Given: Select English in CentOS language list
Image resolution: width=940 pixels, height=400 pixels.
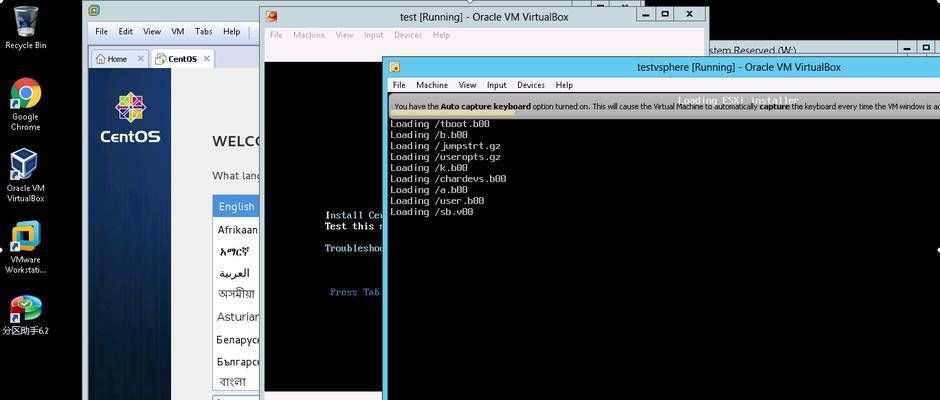Looking at the screenshot, I should tap(236, 206).
